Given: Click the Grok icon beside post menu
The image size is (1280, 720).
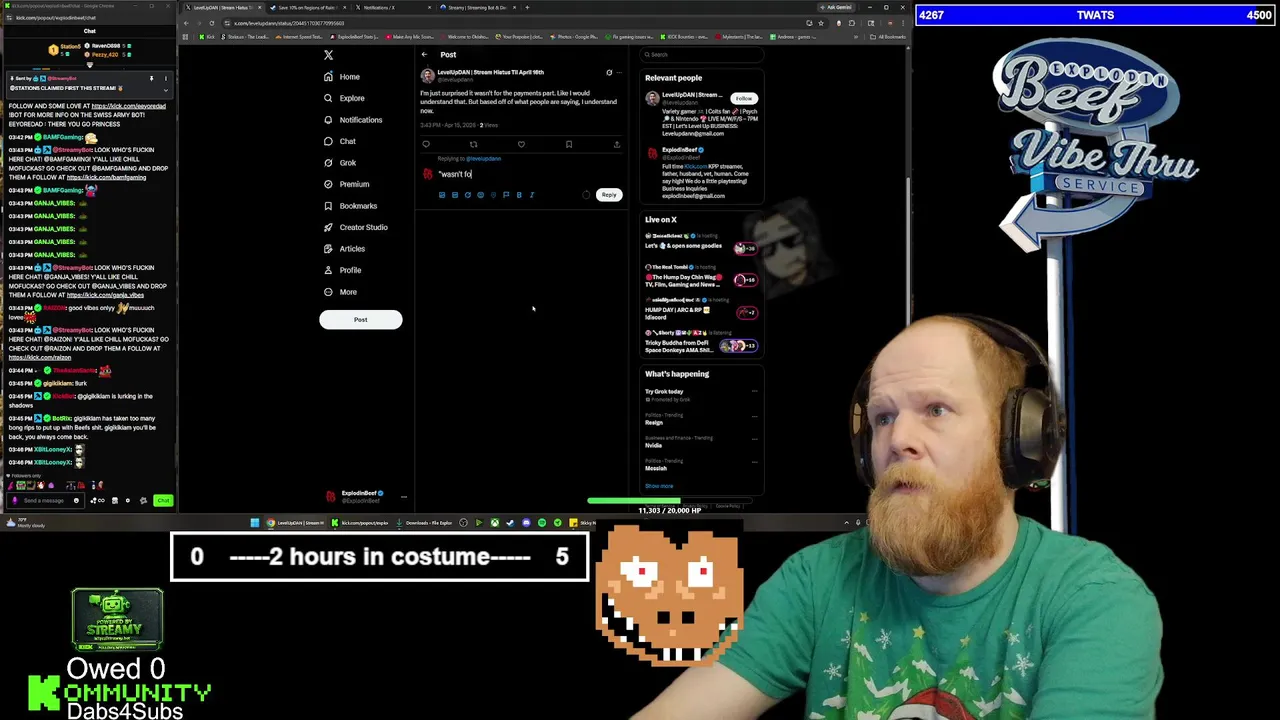Looking at the screenshot, I should coord(608,73).
